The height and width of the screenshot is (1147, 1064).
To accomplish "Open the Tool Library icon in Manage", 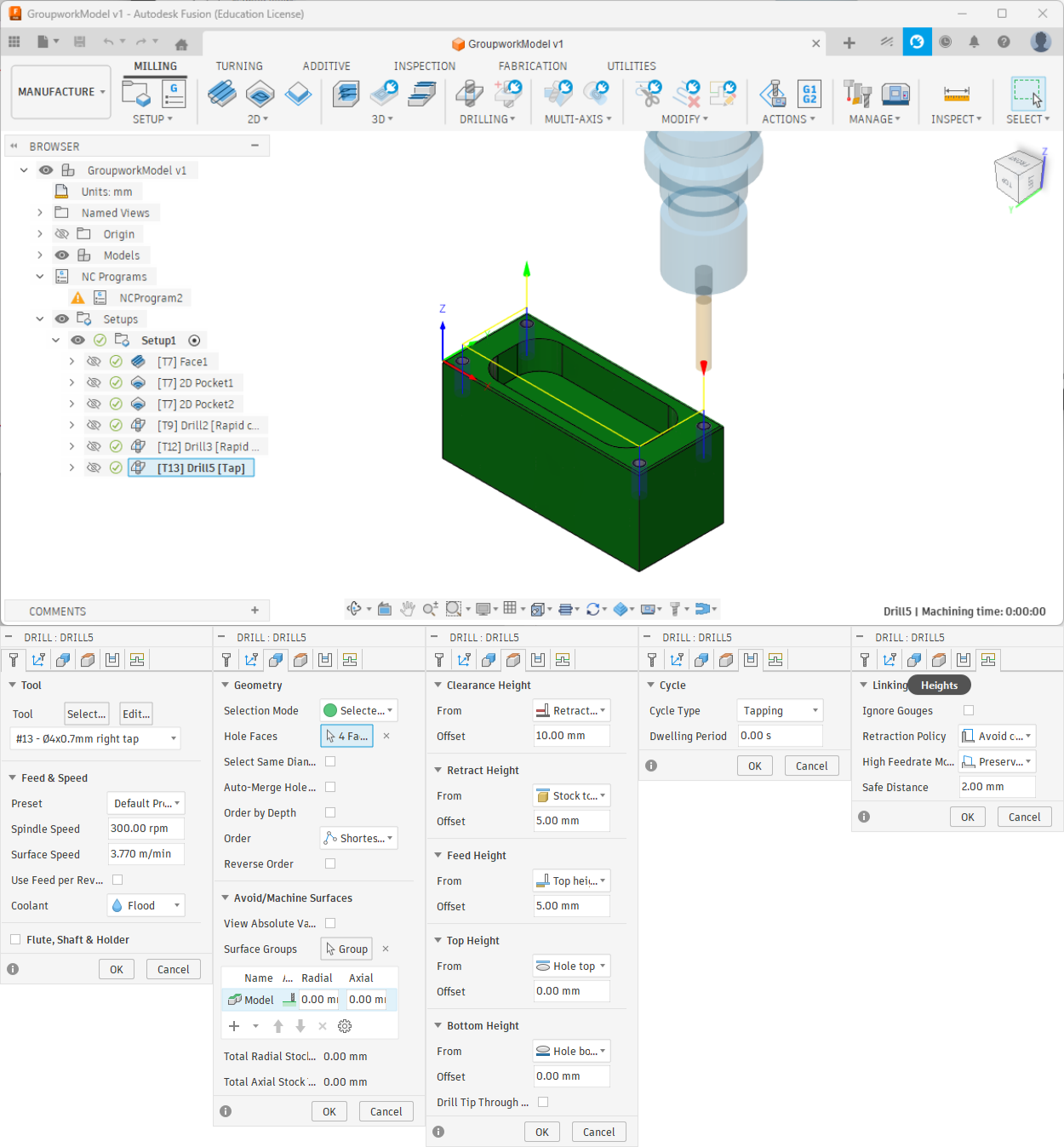I will click(857, 93).
